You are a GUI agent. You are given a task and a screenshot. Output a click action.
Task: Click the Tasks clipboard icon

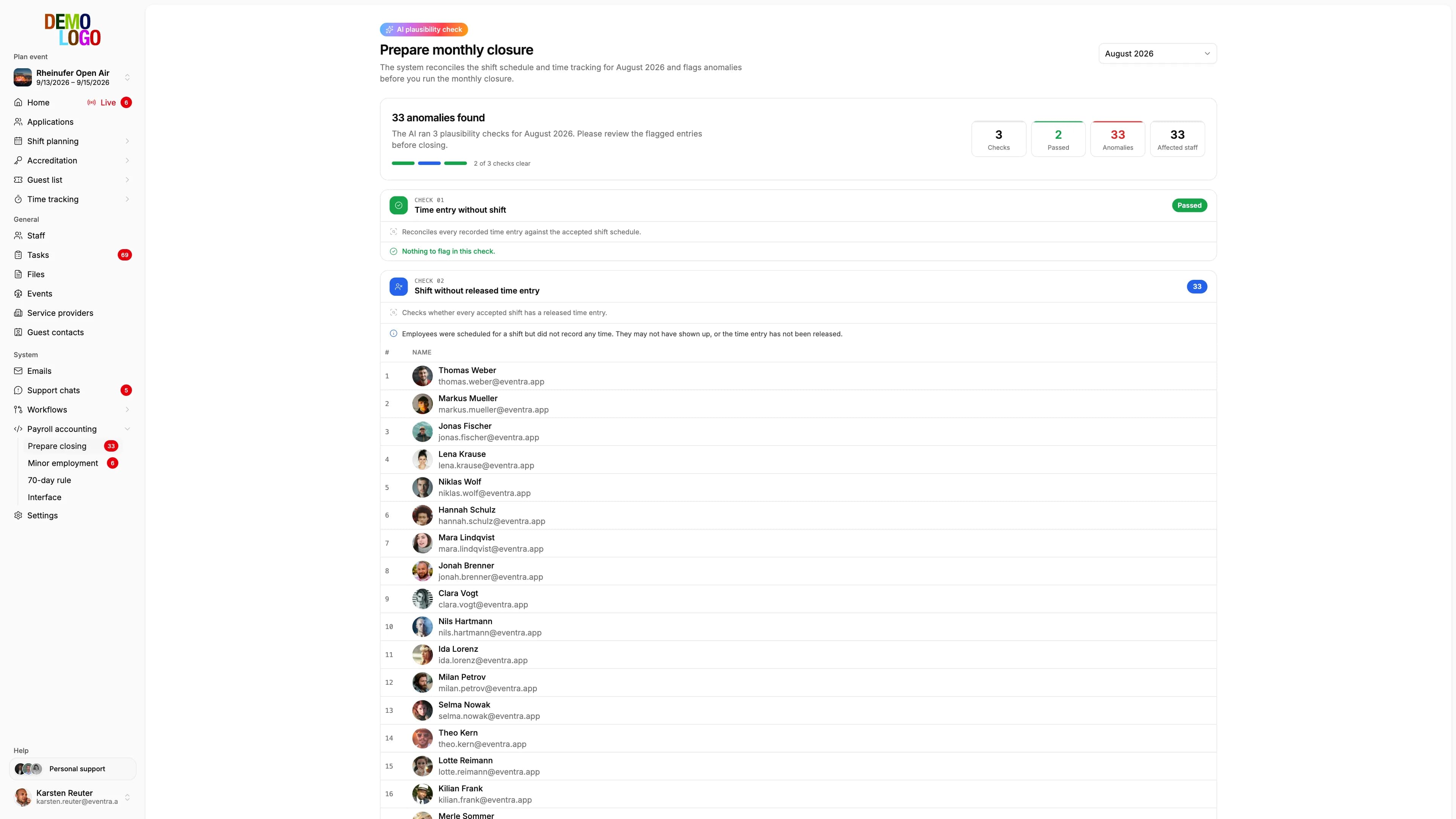point(18,255)
